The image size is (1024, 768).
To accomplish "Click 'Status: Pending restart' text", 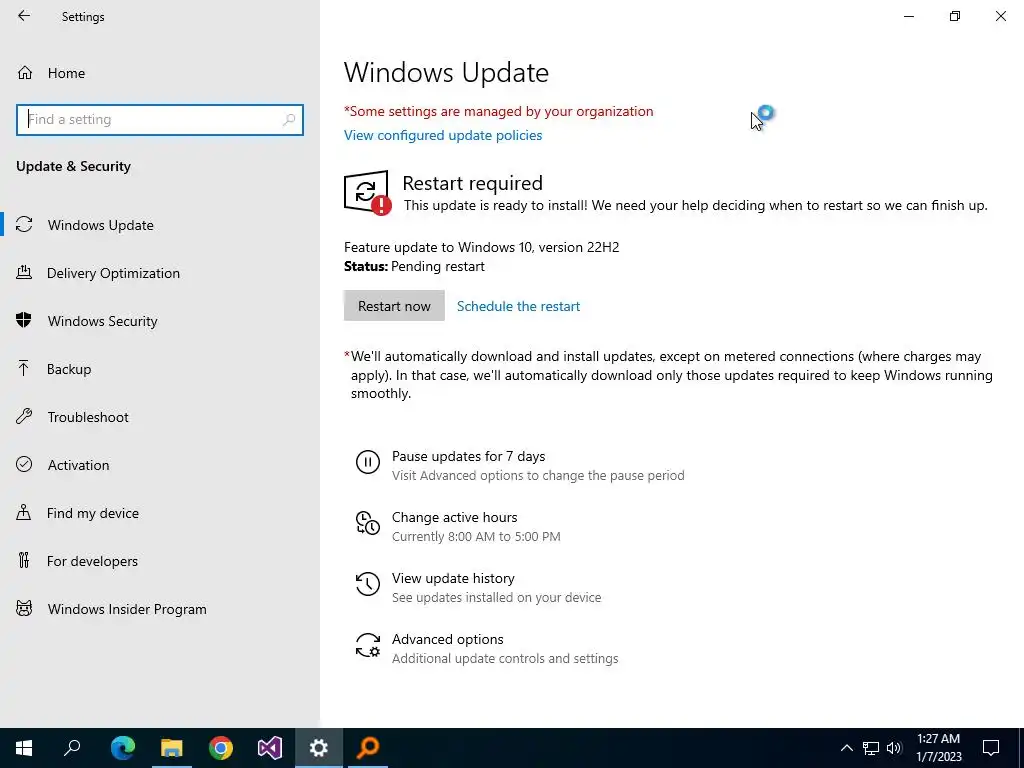I will click(x=414, y=266).
